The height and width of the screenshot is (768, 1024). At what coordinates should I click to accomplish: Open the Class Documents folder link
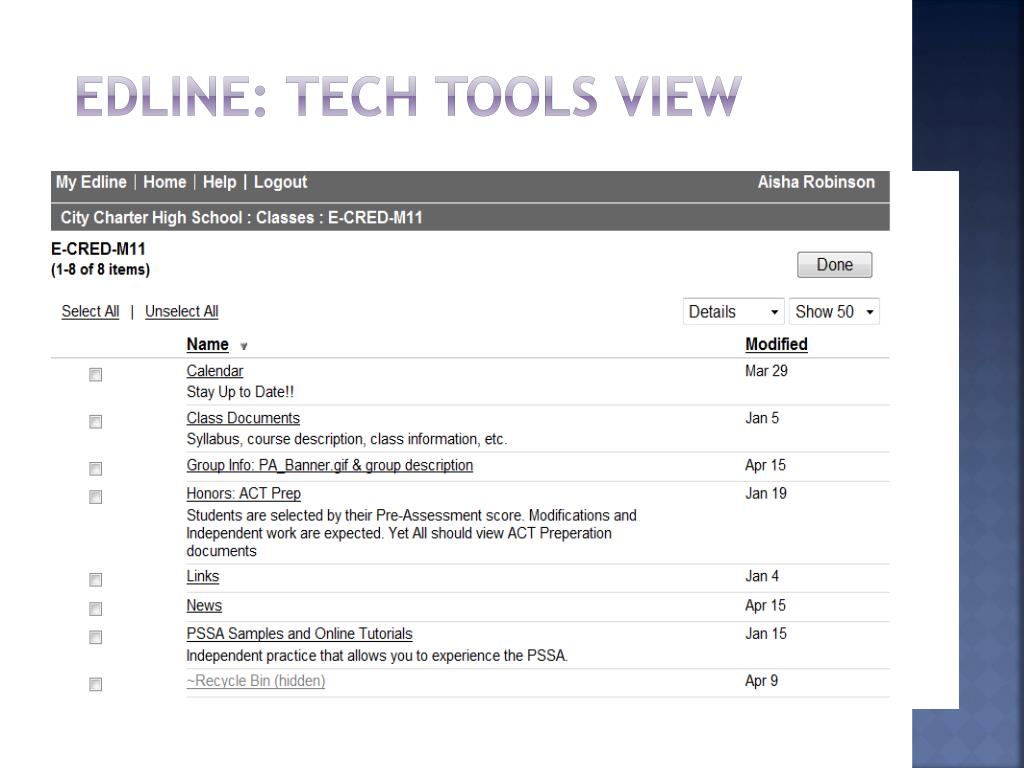[x=243, y=418]
